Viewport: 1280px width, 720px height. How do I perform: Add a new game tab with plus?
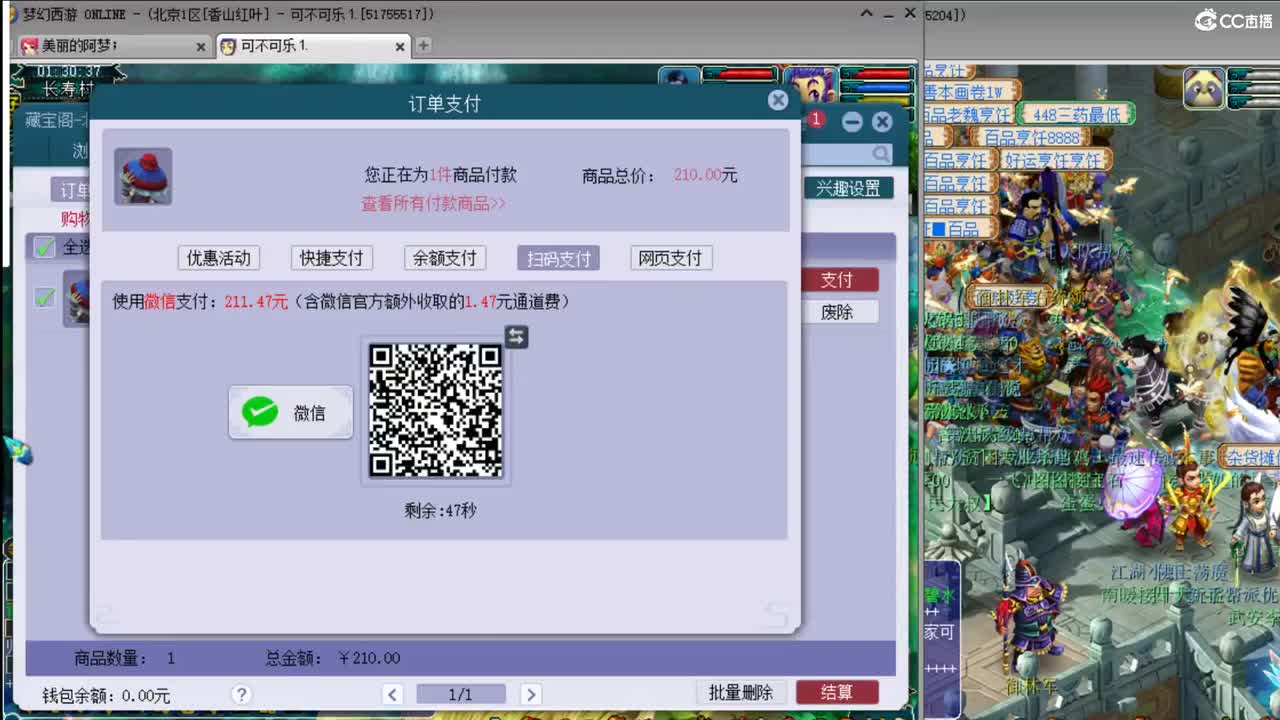423,45
